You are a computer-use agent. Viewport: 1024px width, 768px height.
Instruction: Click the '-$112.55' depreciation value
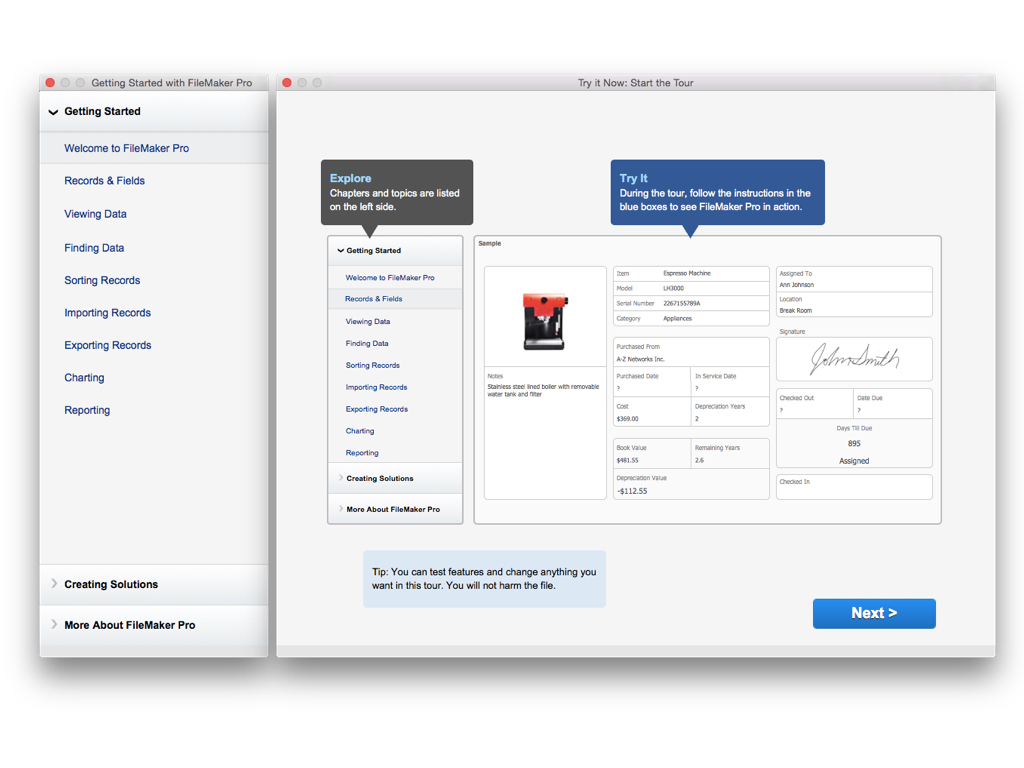pos(632,491)
